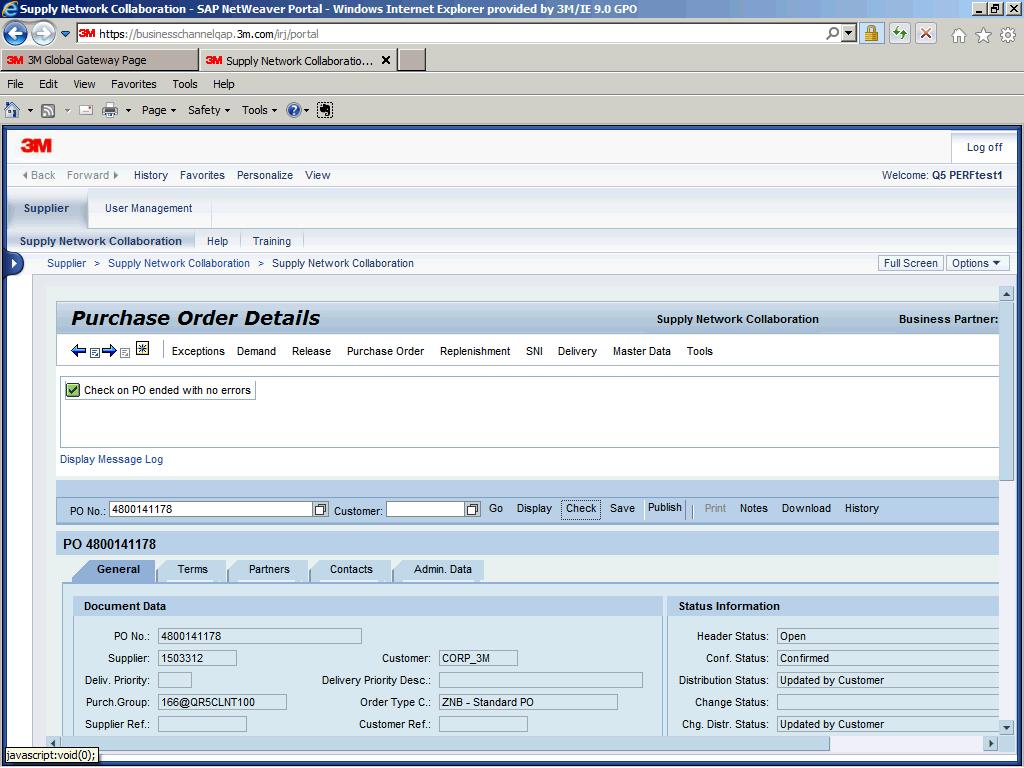Switch to the Terms tab

pos(193,569)
